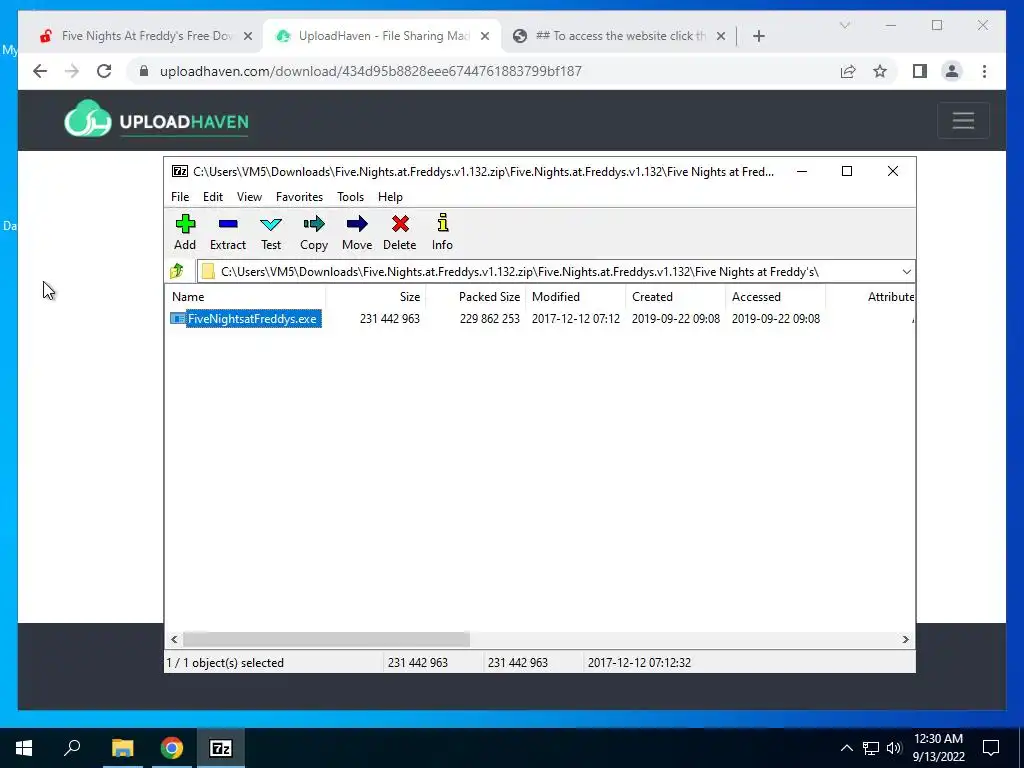Click the scrollbar right arrow

click(x=906, y=639)
